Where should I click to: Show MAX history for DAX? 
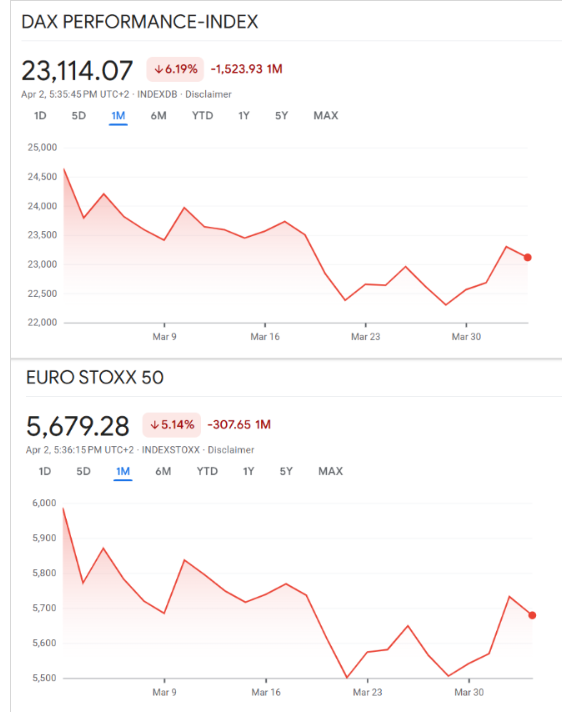325,115
